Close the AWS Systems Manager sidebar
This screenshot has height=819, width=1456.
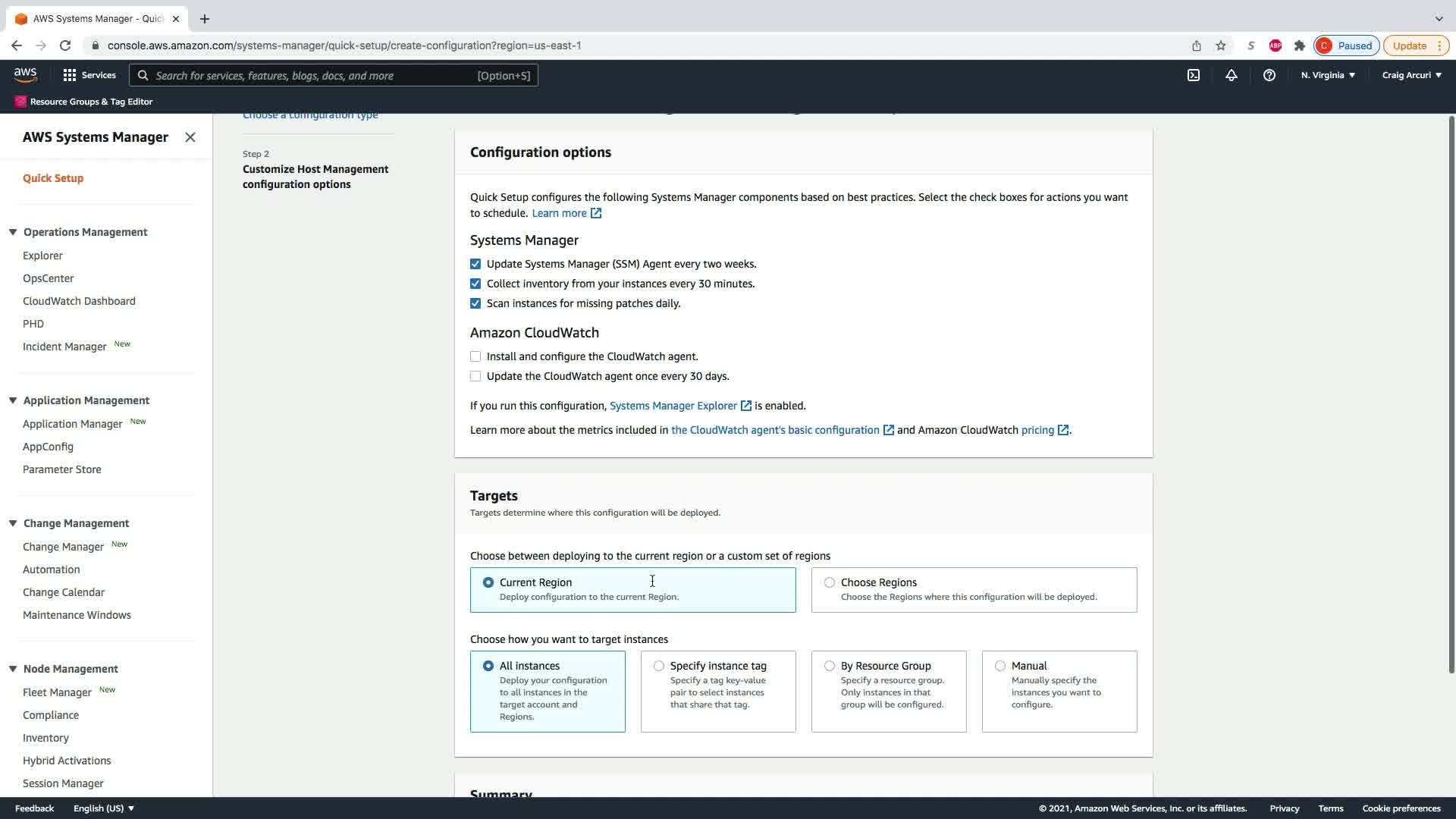point(190,137)
